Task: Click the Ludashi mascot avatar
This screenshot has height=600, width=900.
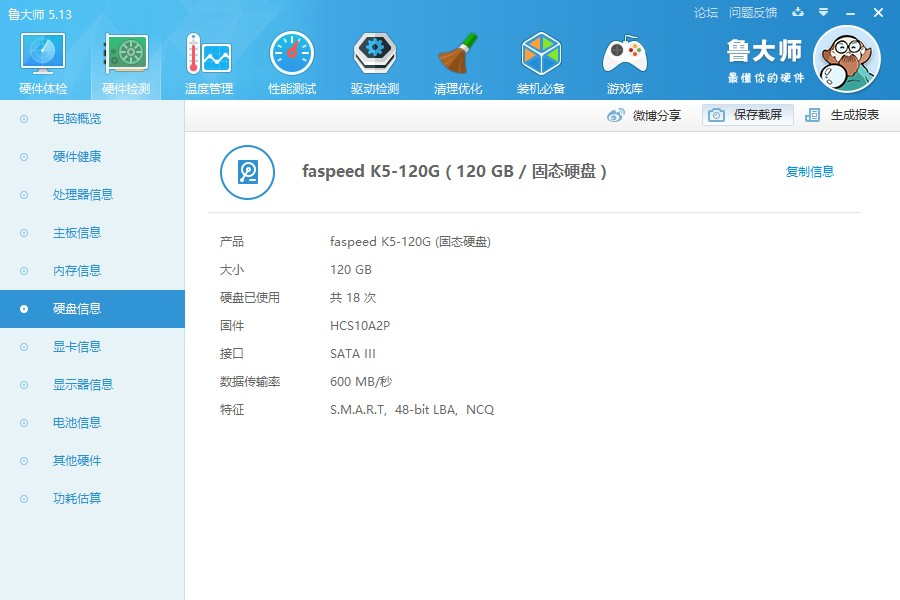Action: coord(847,58)
